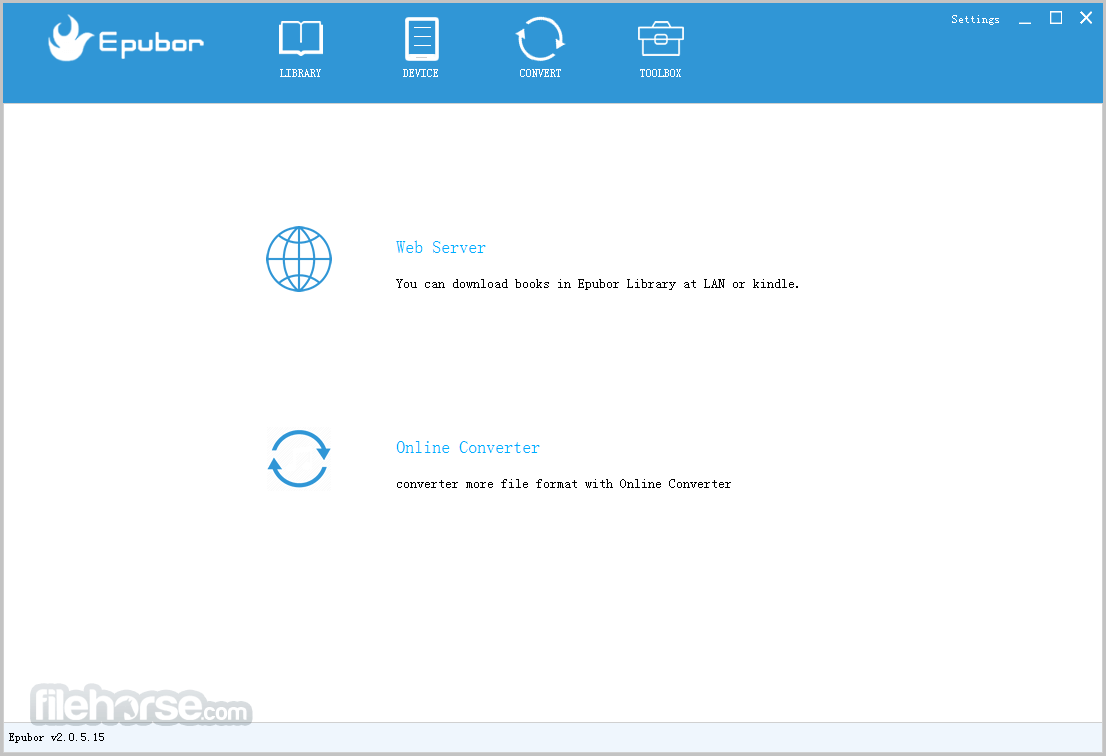Minimize the Epubor window
The height and width of the screenshot is (756, 1106).
(1025, 19)
